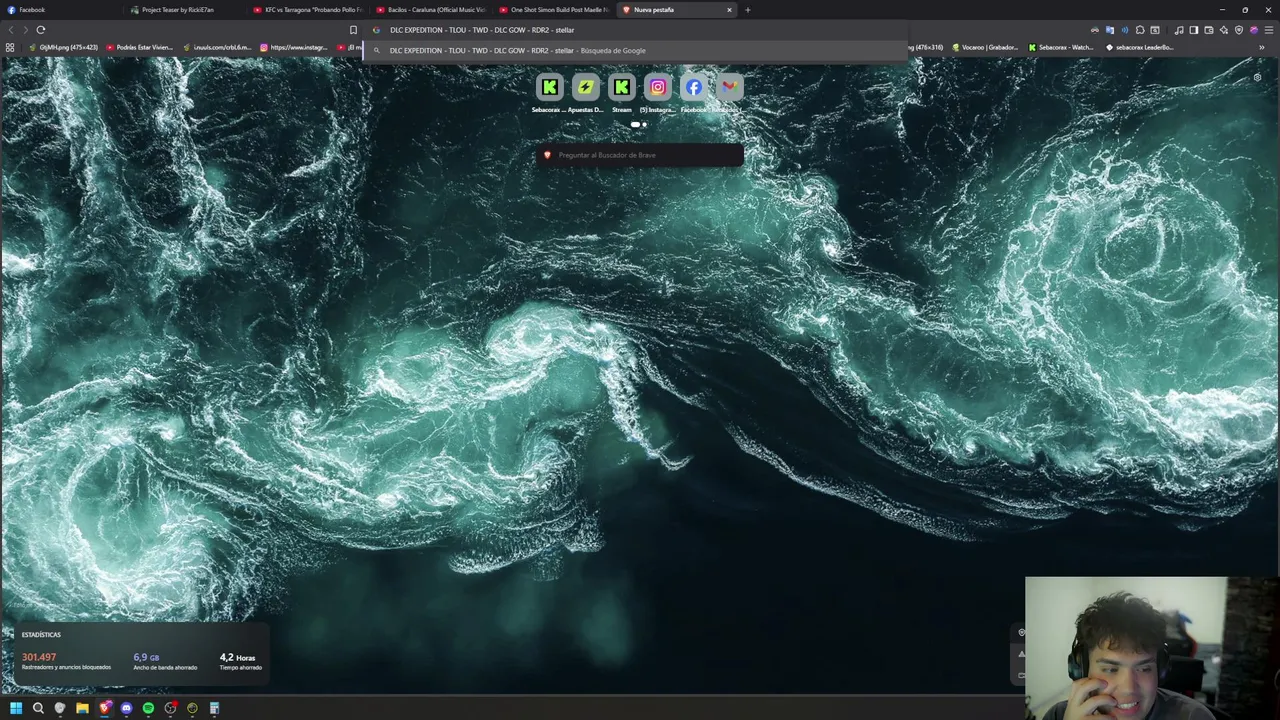Screen dimensions: 1280x720
Task: Switch to the Facebook tab
Action: coord(60,10)
